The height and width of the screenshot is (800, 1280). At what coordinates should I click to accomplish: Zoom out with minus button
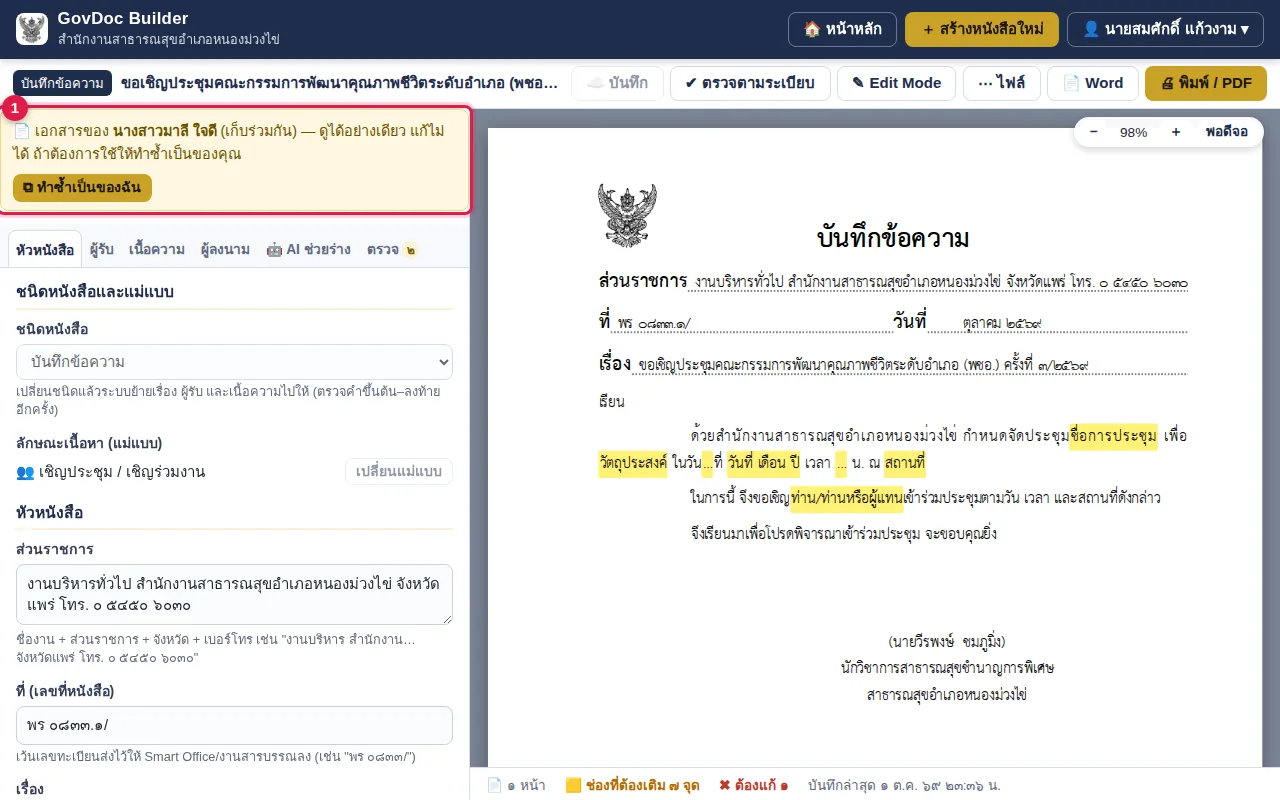point(1093,132)
